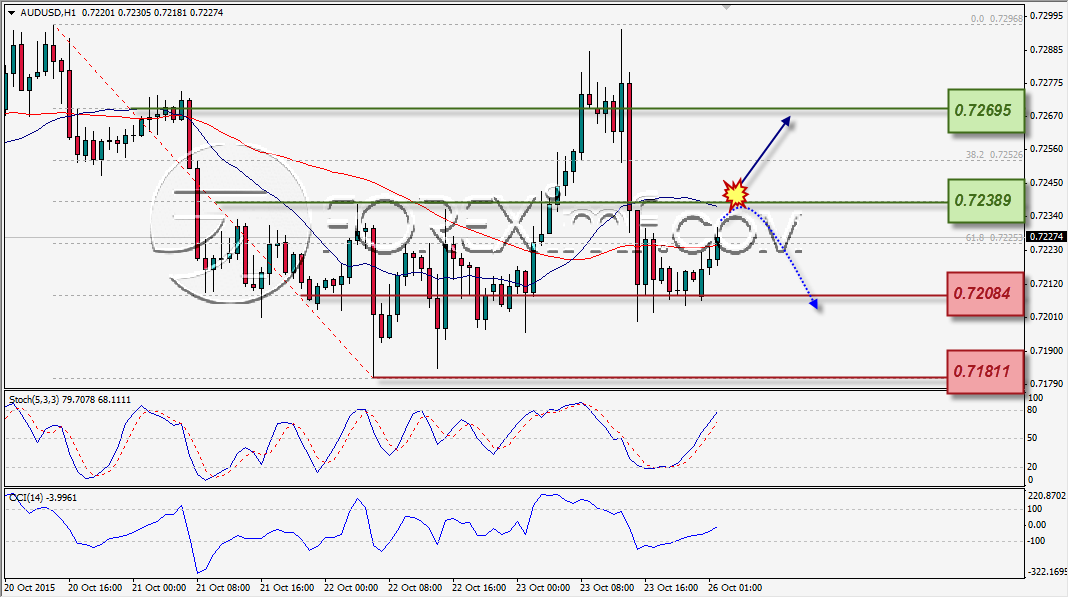The image size is (1069, 598).
Task: Select the Fibonacci 38.2 0.72526 label
Action: point(994,155)
